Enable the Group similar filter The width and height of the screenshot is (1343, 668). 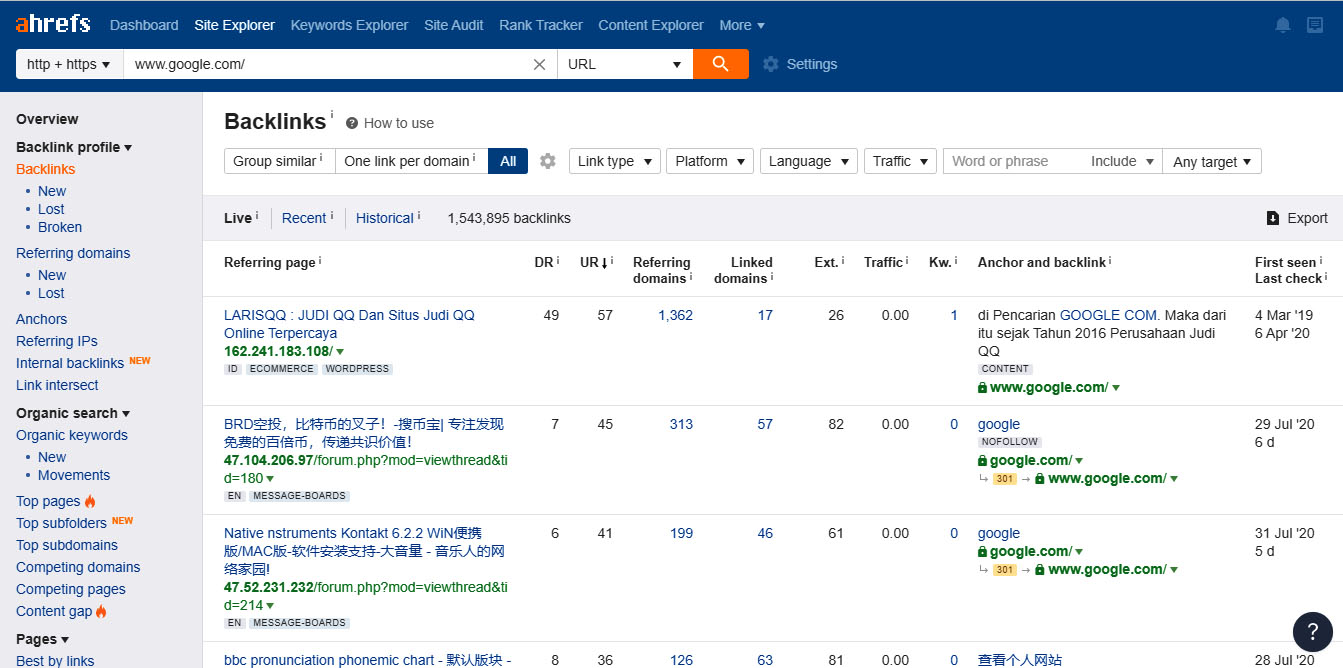pos(278,160)
